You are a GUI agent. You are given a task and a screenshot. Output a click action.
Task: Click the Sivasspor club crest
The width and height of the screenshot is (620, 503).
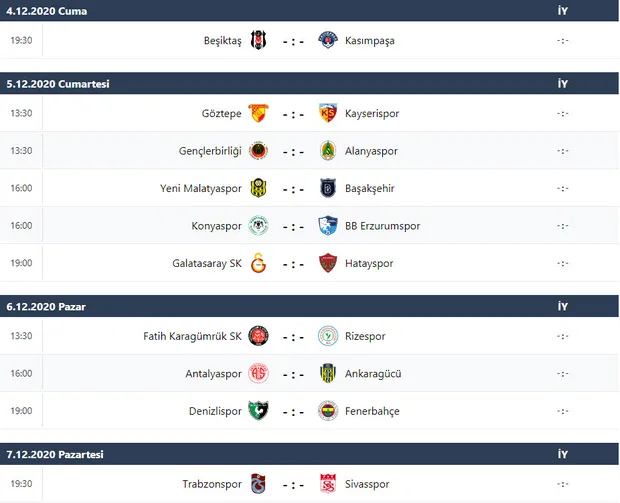[327, 485]
